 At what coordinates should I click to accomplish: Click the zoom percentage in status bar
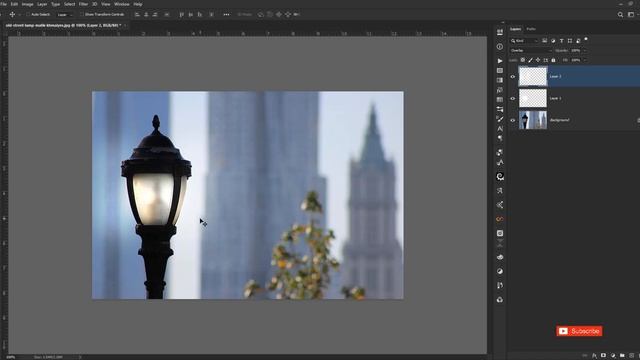[x=11, y=357]
